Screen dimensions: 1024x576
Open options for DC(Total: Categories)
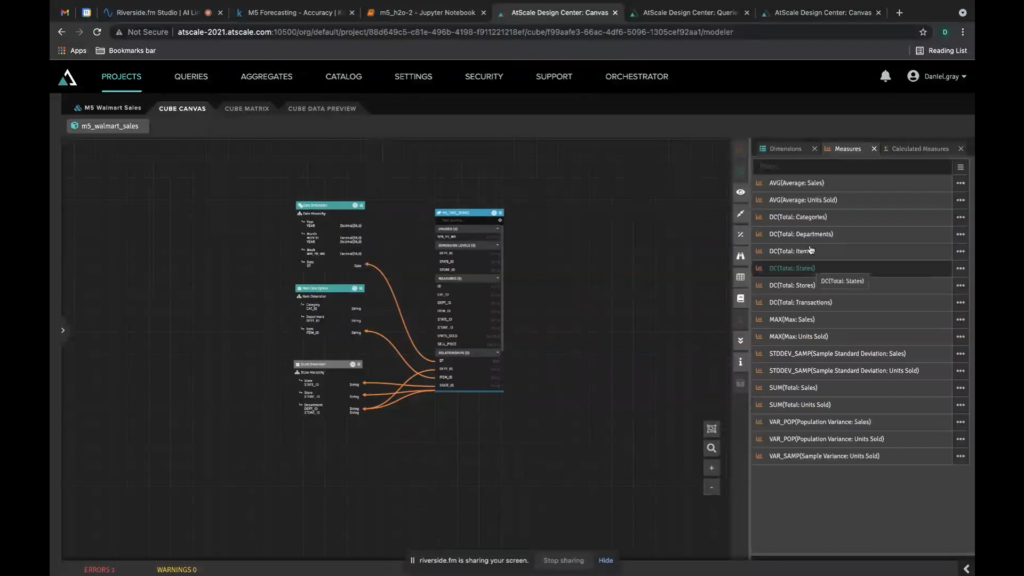(960, 217)
